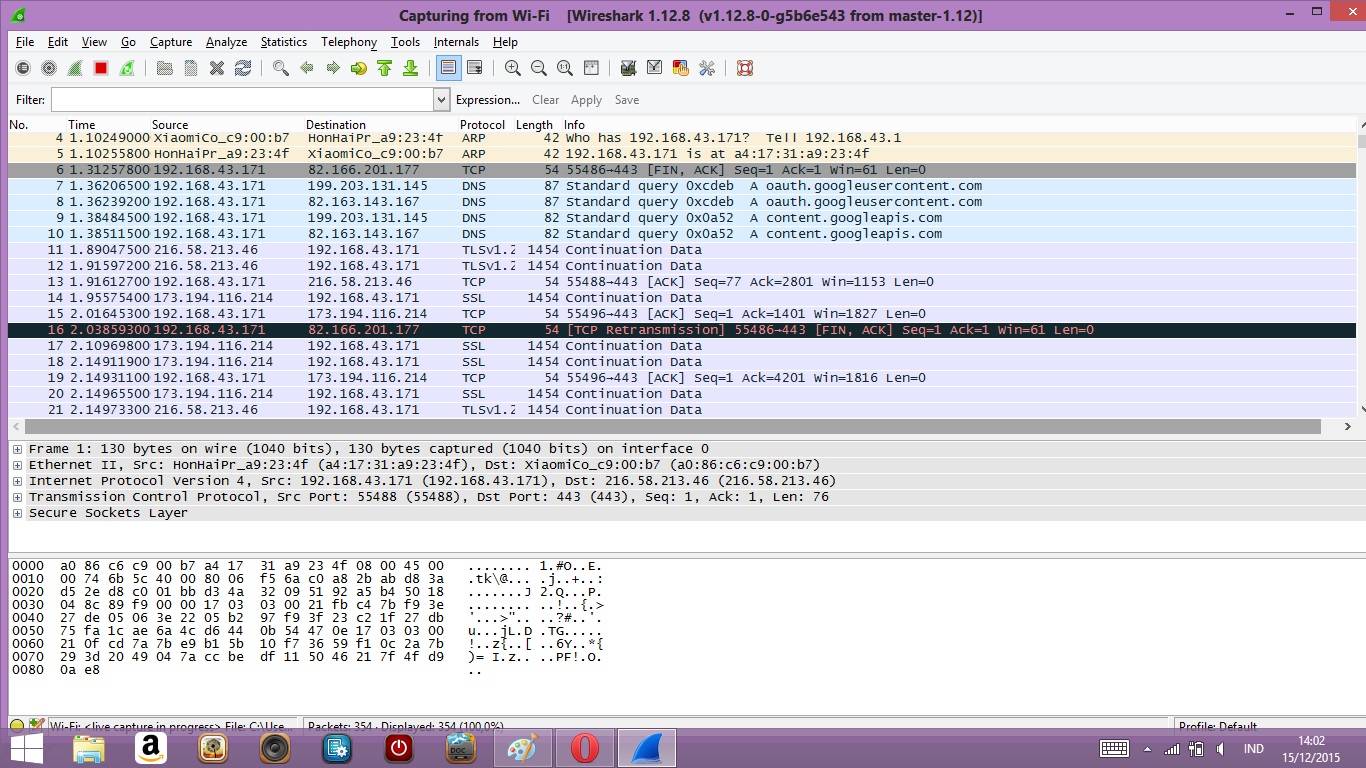Open the Telephony menu
Viewport: 1366px width, 768px height.
(349, 42)
